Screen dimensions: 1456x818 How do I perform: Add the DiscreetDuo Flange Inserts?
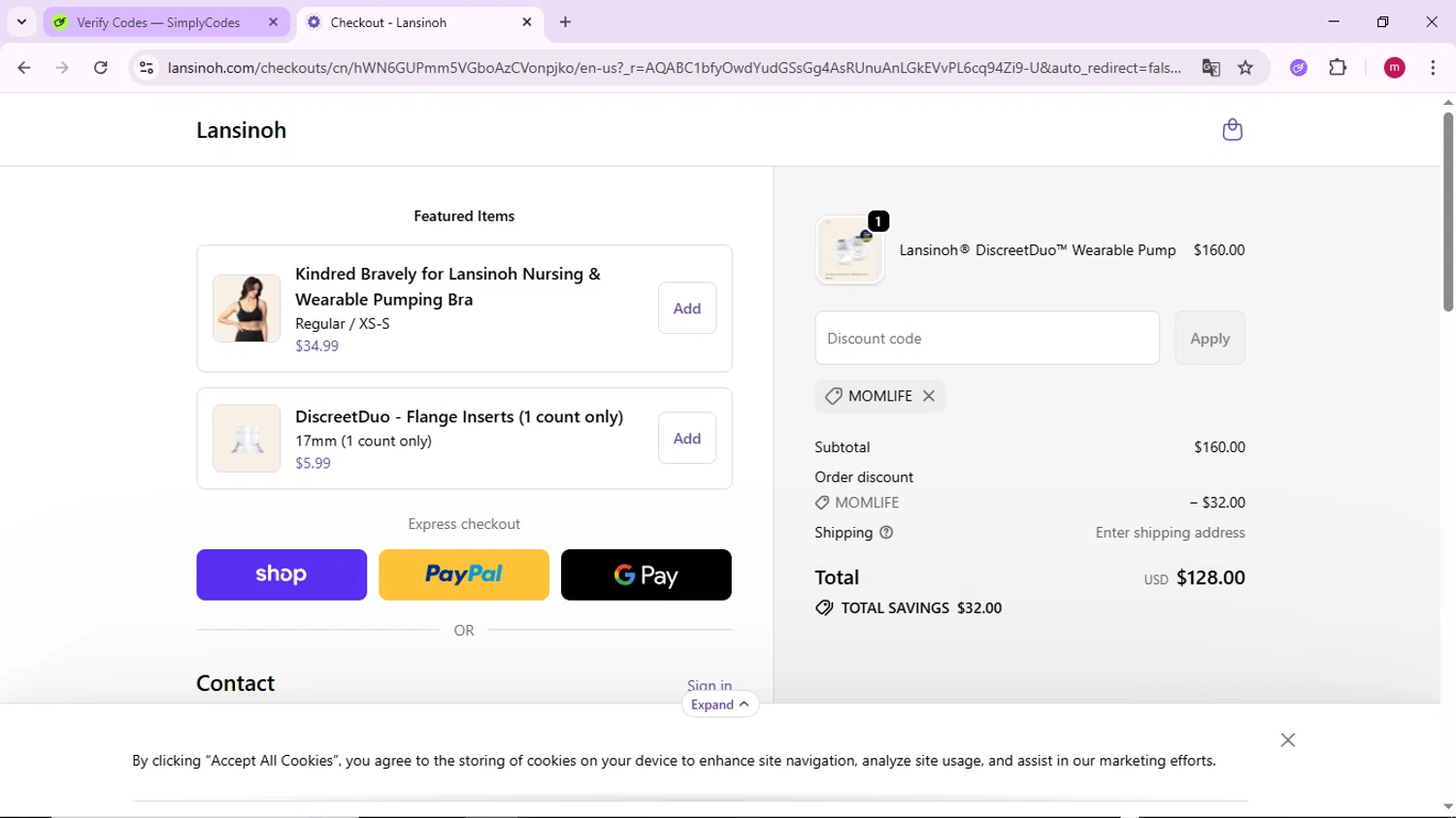click(687, 439)
